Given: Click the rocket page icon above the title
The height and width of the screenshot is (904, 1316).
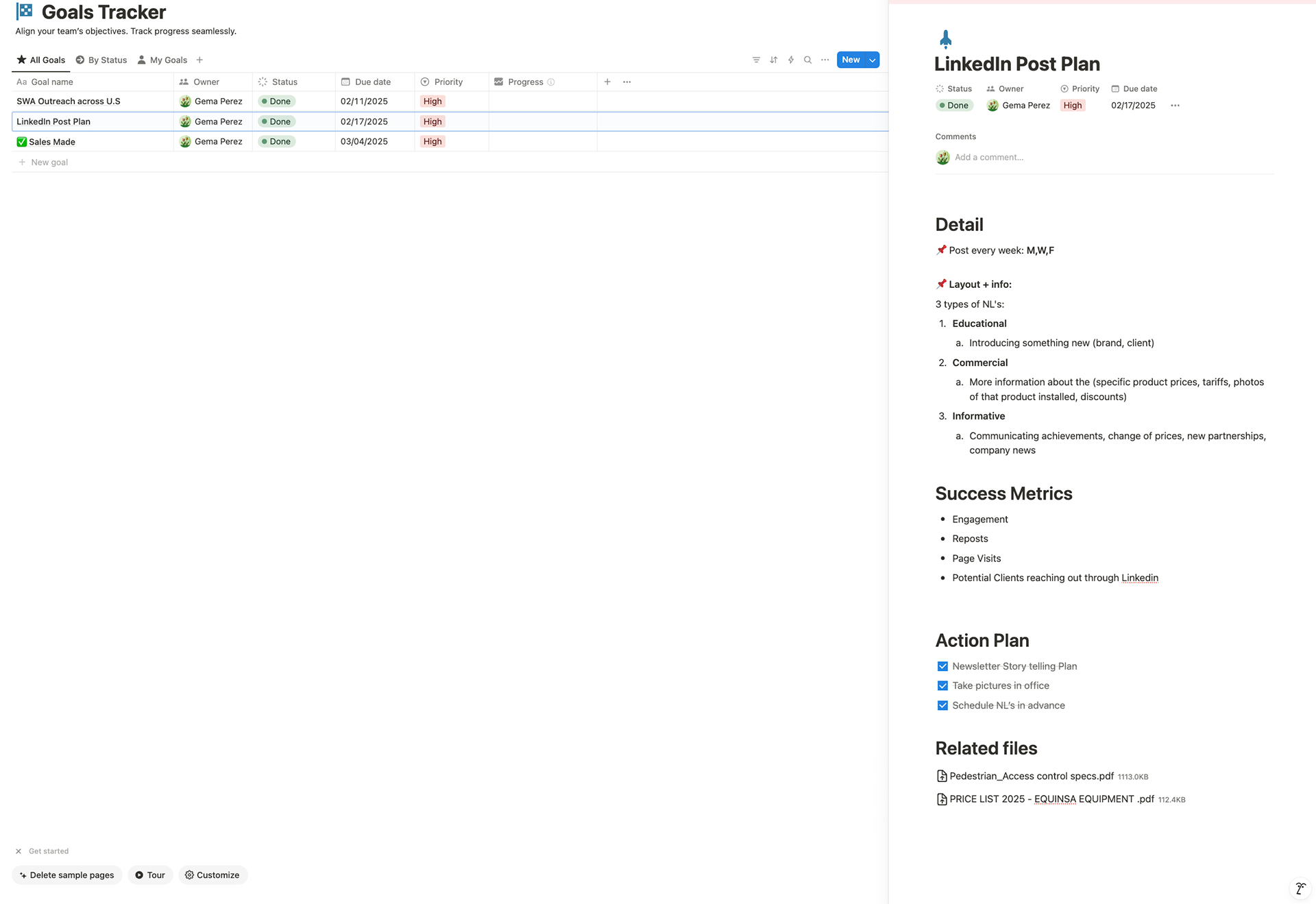Looking at the screenshot, I should (x=945, y=39).
